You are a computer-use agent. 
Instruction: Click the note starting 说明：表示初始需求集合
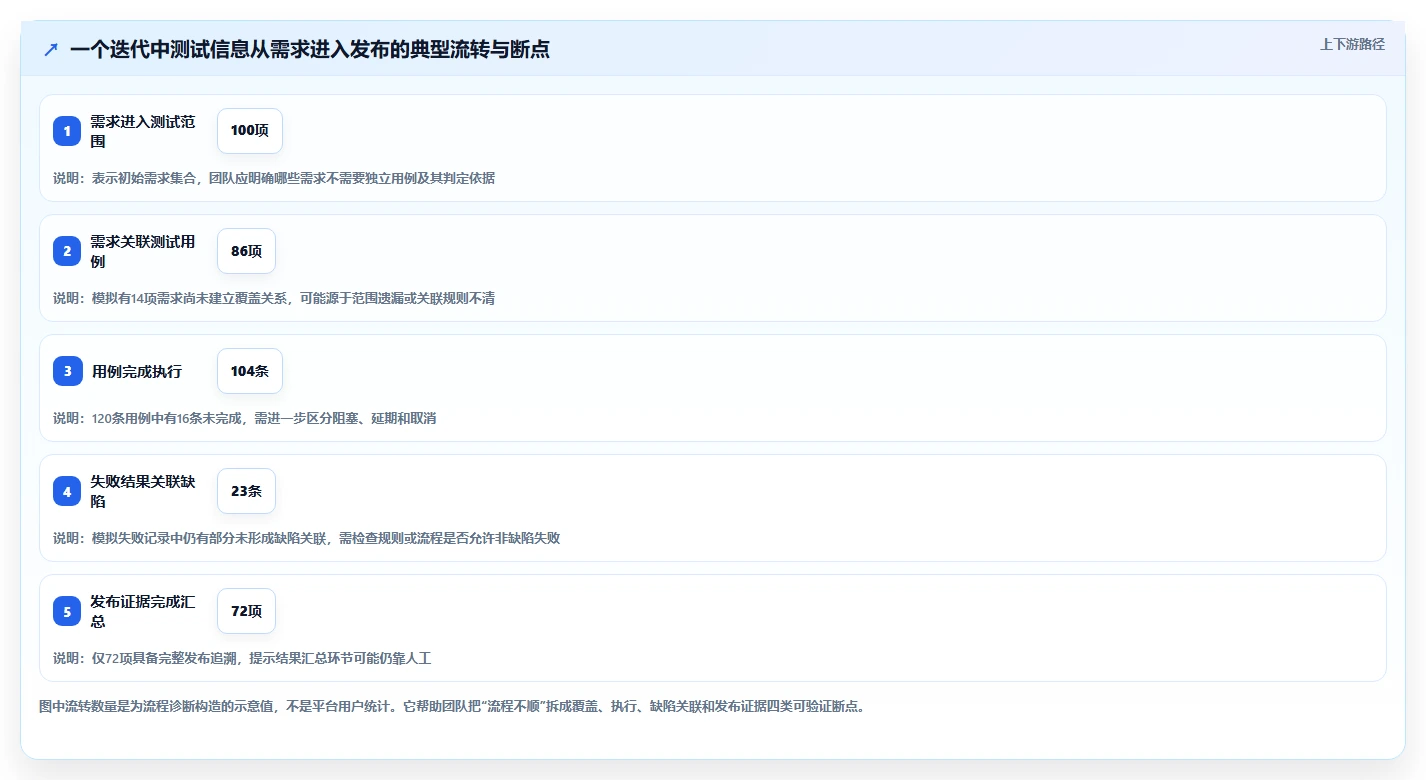point(274,178)
